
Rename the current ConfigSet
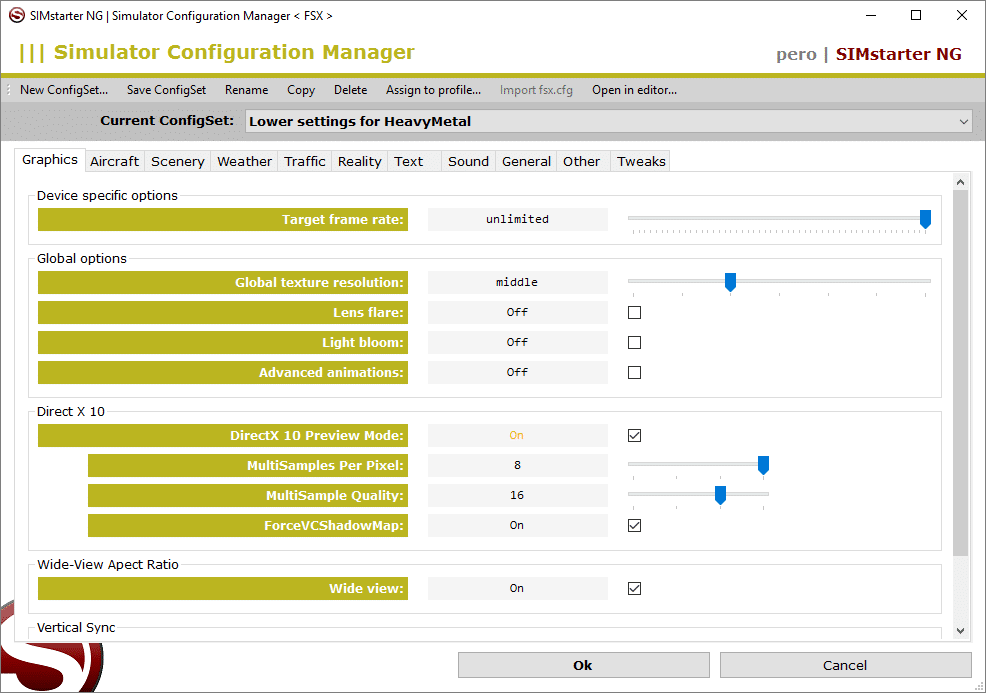(246, 90)
